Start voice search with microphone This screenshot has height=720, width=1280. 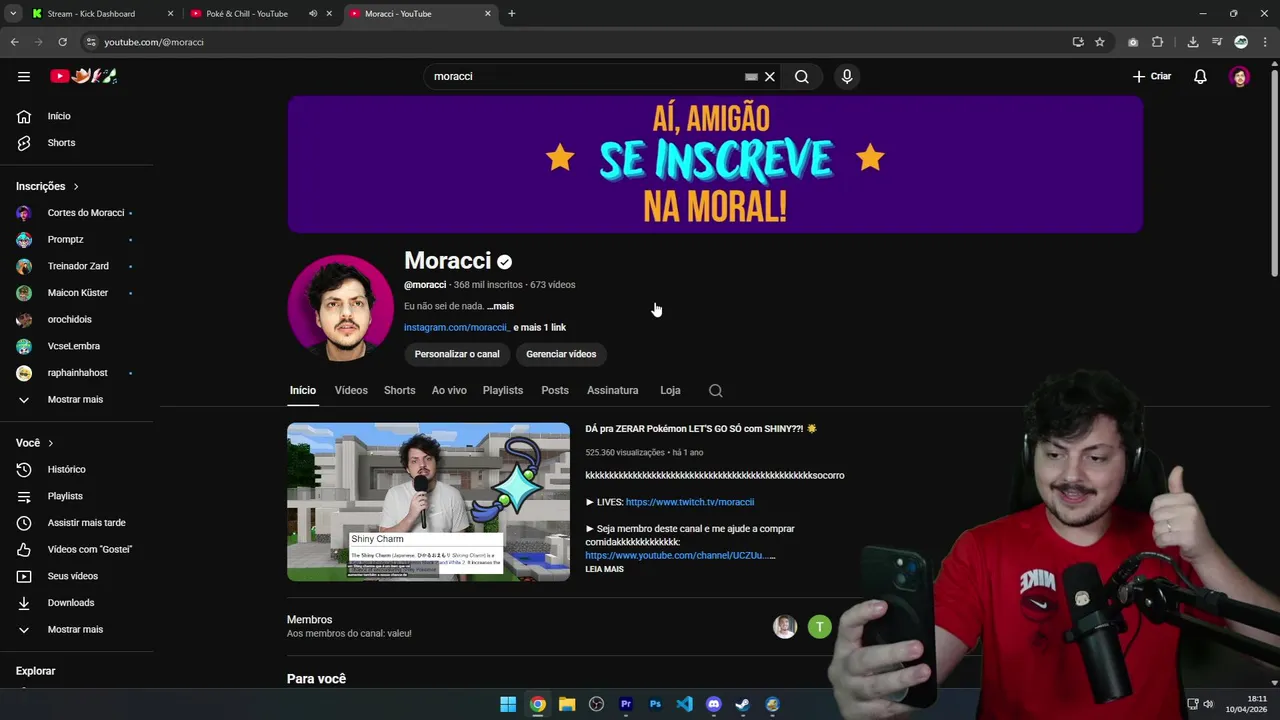point(847,76)
